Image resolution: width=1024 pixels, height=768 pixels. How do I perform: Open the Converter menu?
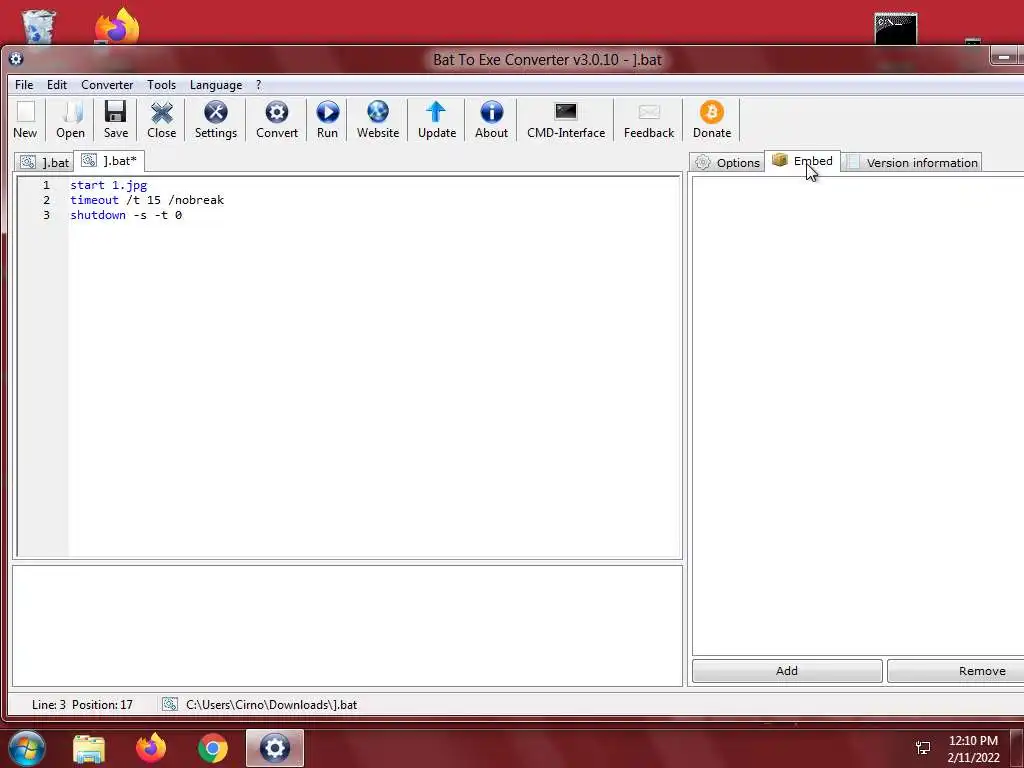pyautogui.click(x=107, y=85)
